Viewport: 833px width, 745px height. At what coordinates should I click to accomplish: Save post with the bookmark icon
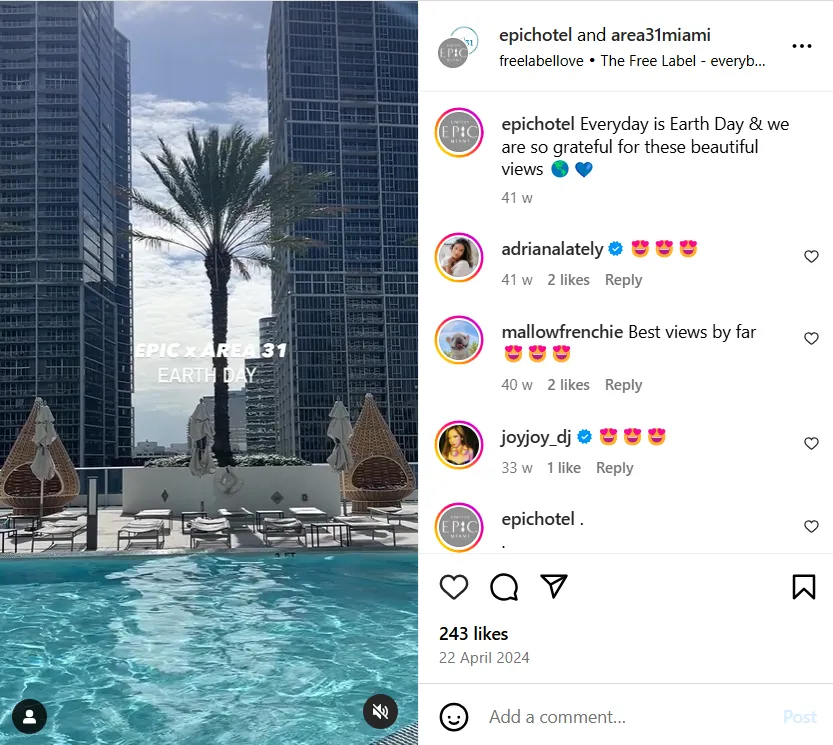(x=804, y=587)
